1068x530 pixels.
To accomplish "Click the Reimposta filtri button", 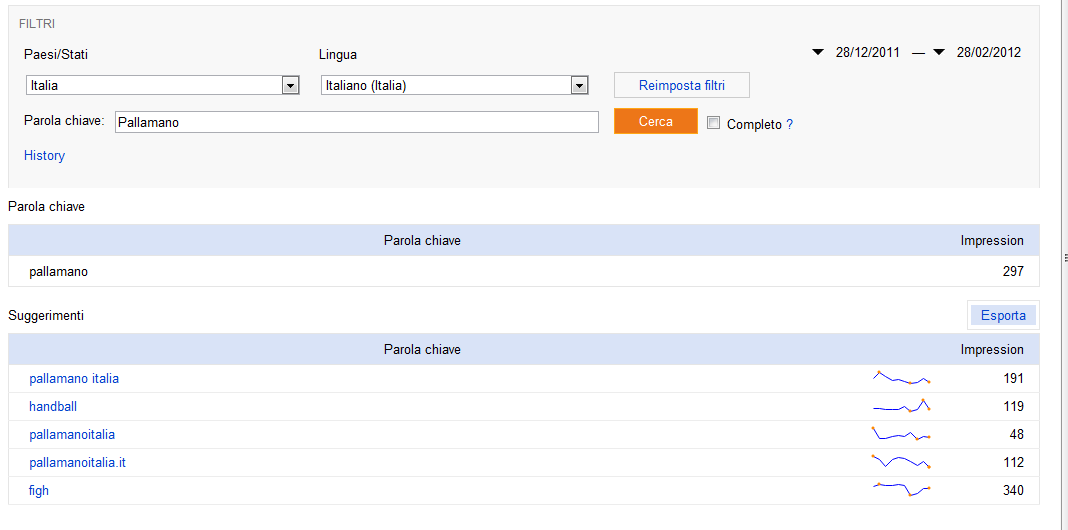I will click(682, 85).
